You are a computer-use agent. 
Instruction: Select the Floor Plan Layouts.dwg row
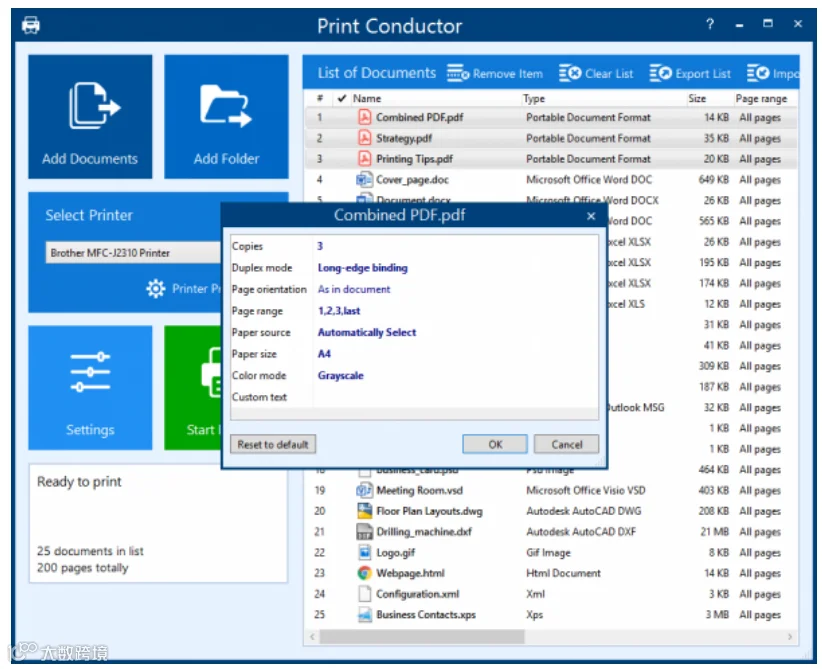tap(551, 511)
